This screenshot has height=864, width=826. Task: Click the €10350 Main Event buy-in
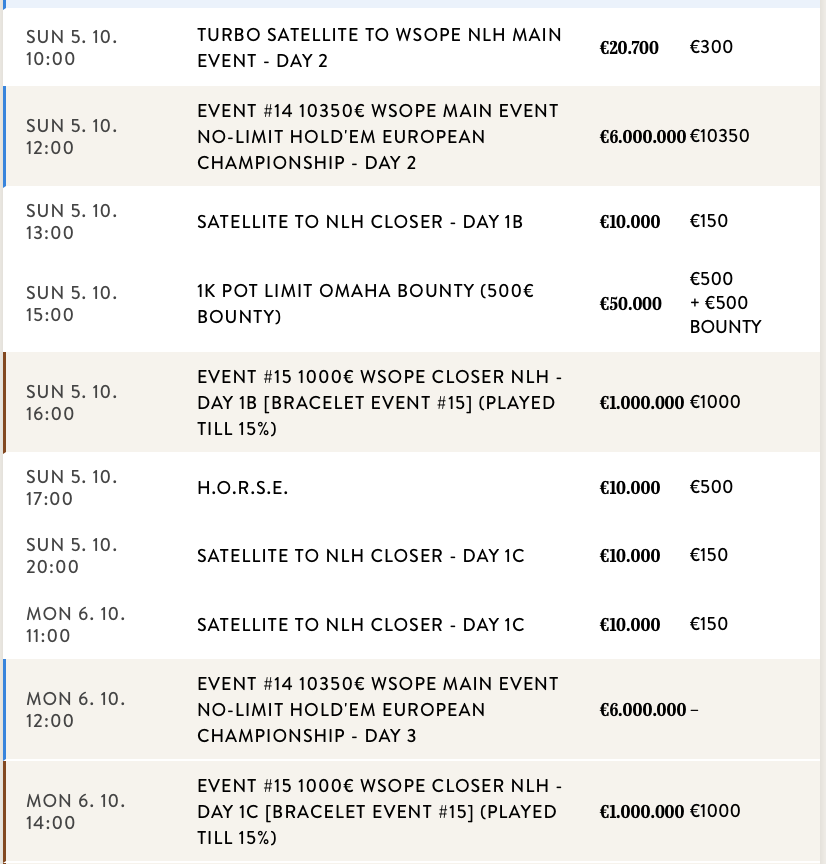pos(719,136)
